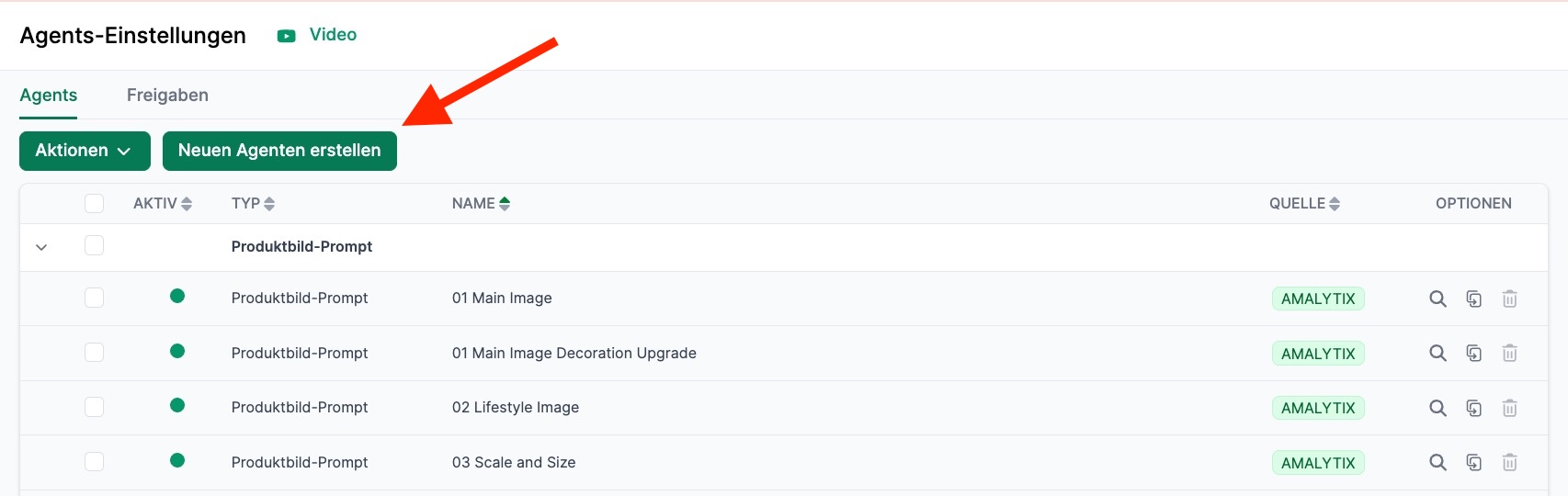Image resolution: width=1568 pixels, height=496 pixels.
Task: Click the video play icon in header
Action: (x=287, y=36)
